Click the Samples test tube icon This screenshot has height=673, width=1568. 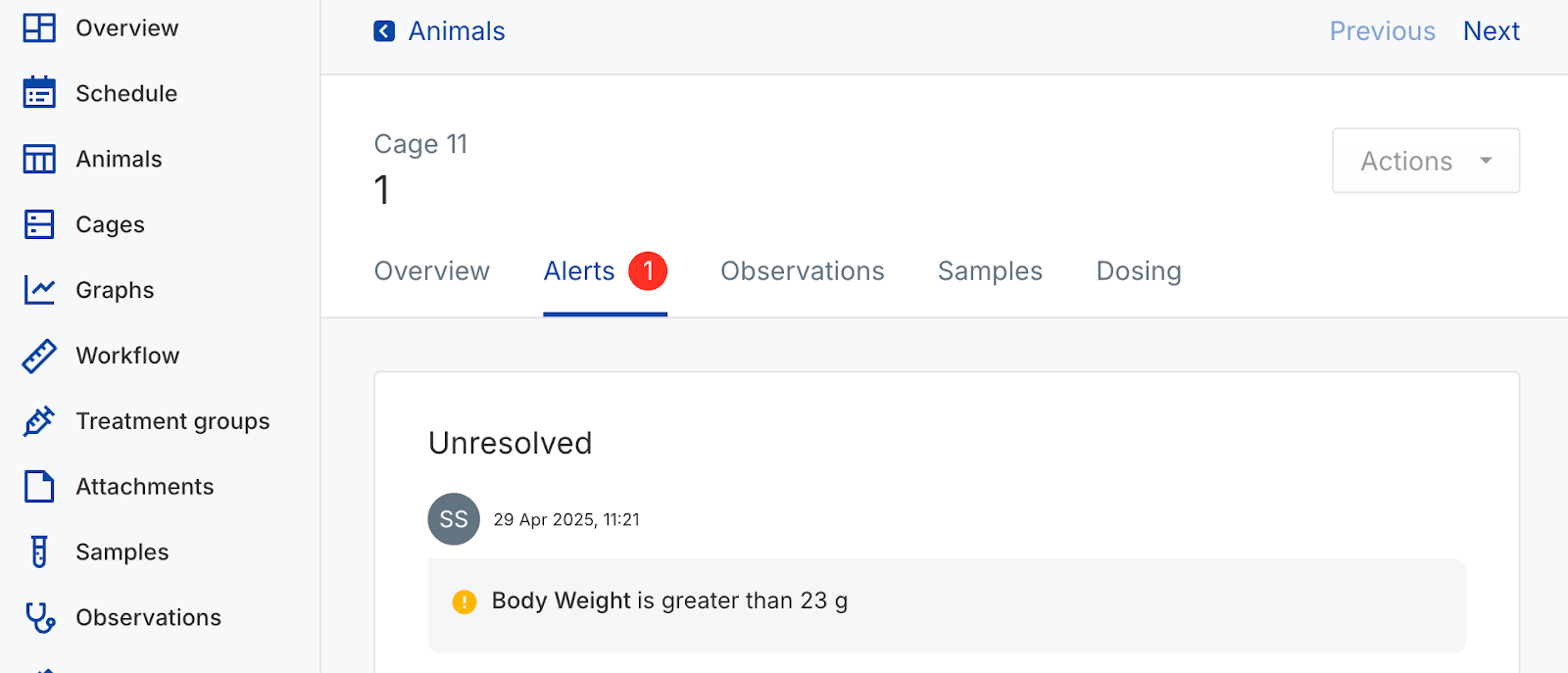point(39,552)
